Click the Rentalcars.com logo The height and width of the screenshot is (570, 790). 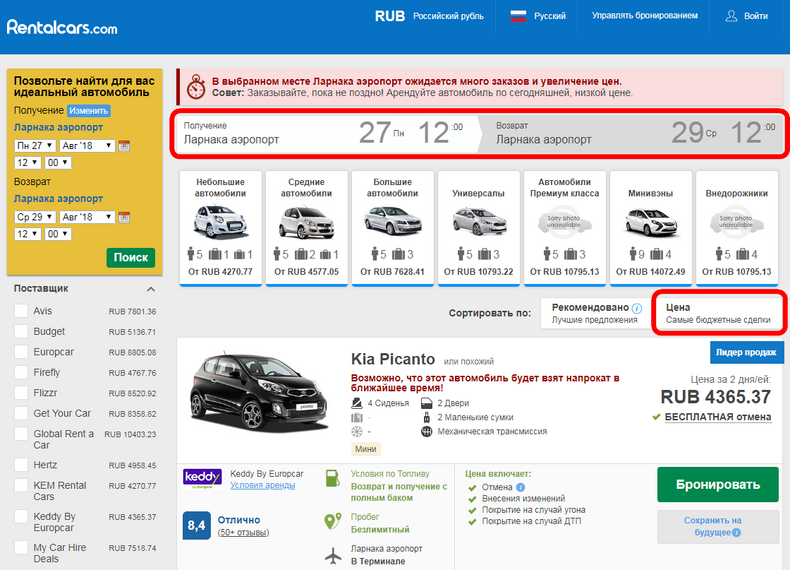[x=62, y=27]
